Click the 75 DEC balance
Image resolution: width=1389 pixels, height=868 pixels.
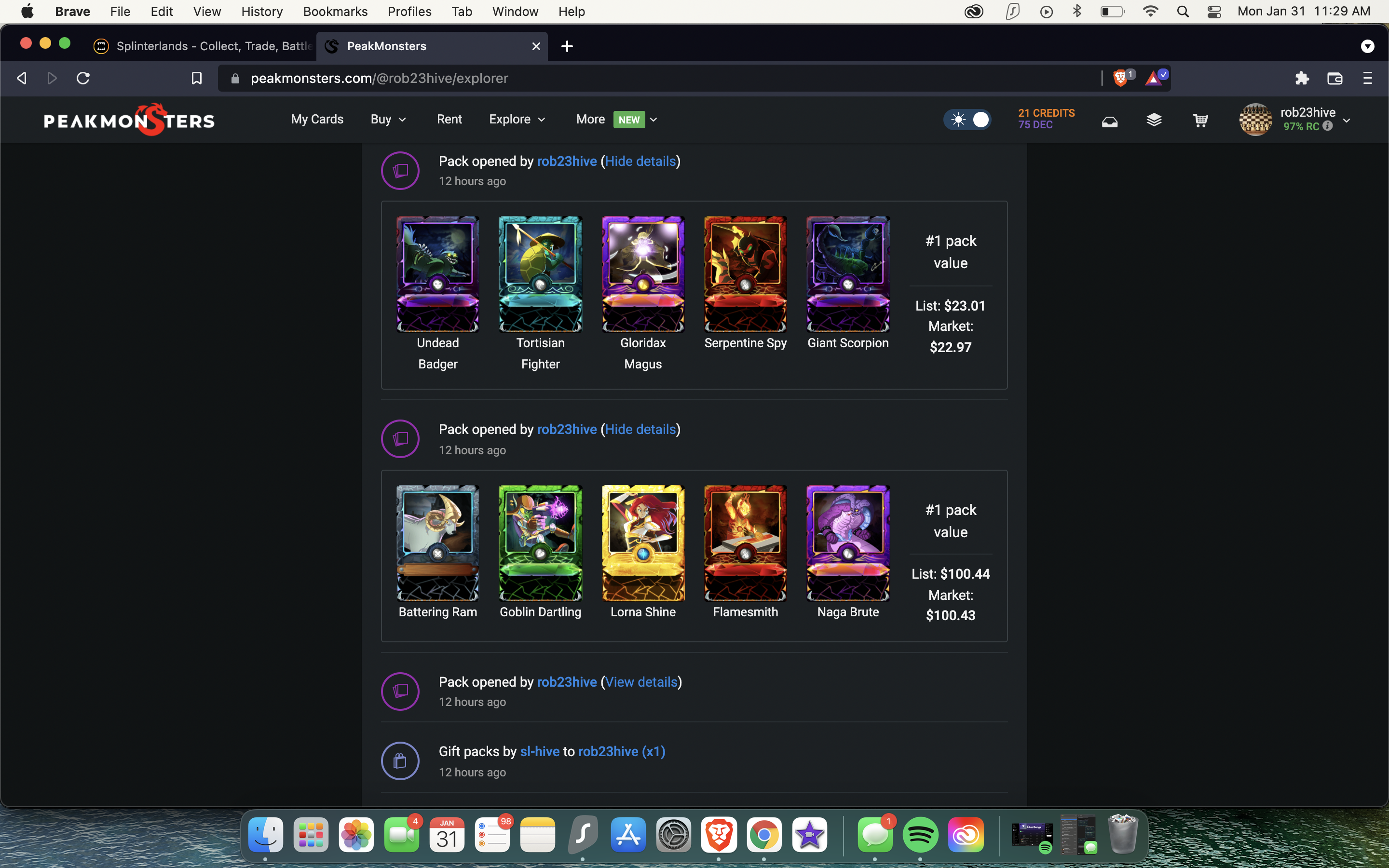coord(1035,125)
